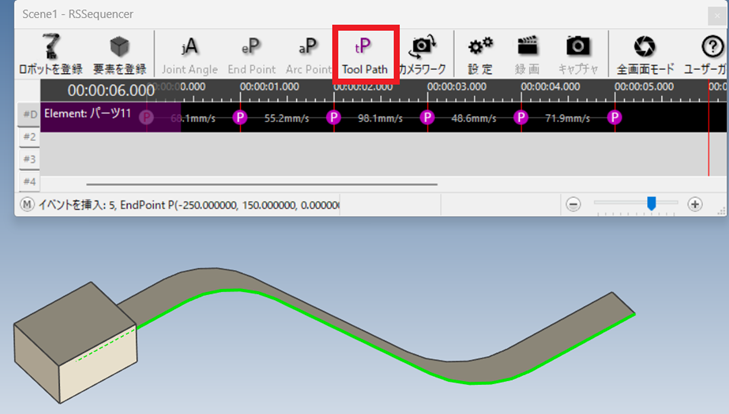This screenshot has width=729, height=414.
Task: Click P marker at 00:00:02.000
Action: pos(333,117)
